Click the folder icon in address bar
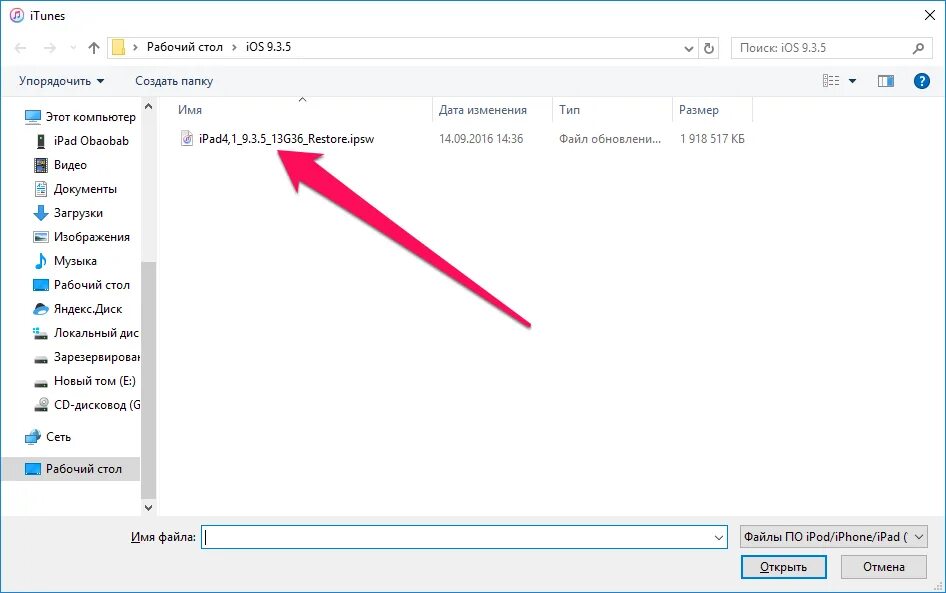This screenshot has height=593, width=946. click(118, 47)
